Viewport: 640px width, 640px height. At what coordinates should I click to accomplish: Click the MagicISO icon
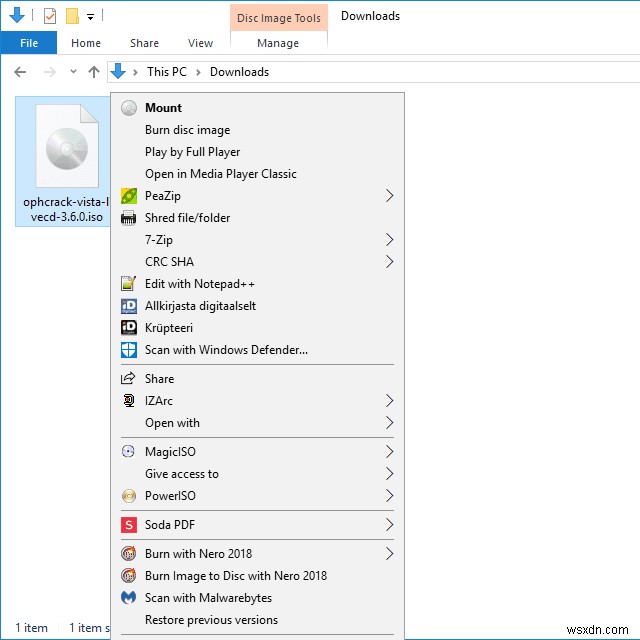click(x=128, y=452)
